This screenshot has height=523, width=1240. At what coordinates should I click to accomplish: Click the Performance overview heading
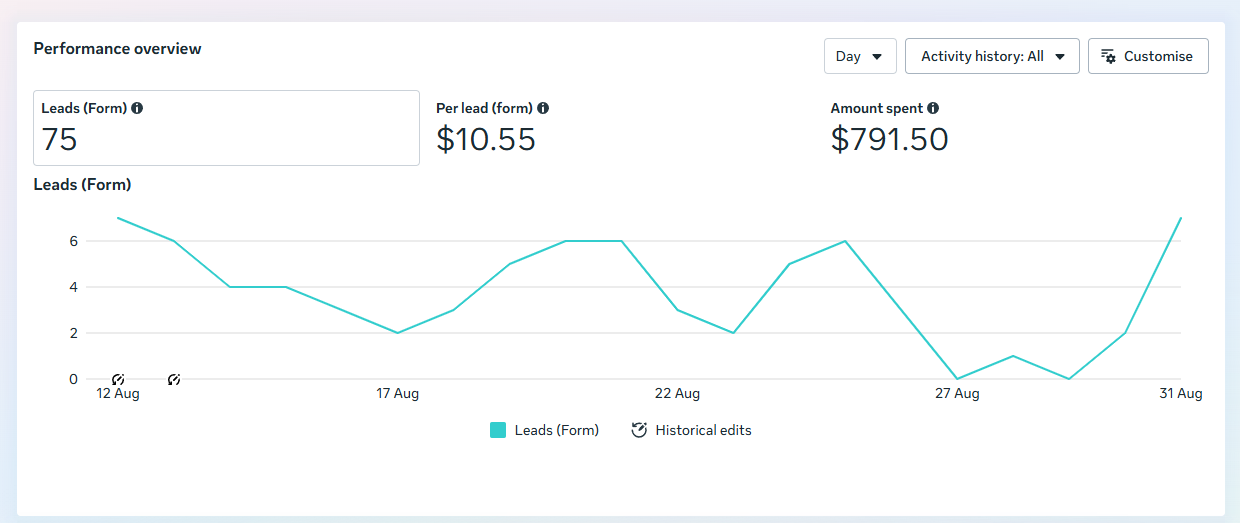coord(117,48)
